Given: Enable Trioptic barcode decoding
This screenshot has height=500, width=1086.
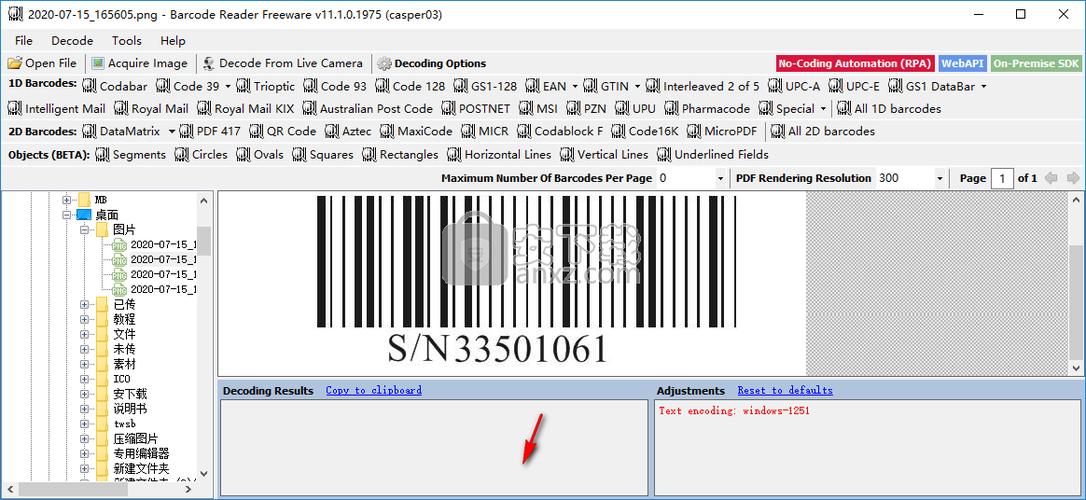Looking at the screenshot, I should pyautogui.click(x=266, y=87).
